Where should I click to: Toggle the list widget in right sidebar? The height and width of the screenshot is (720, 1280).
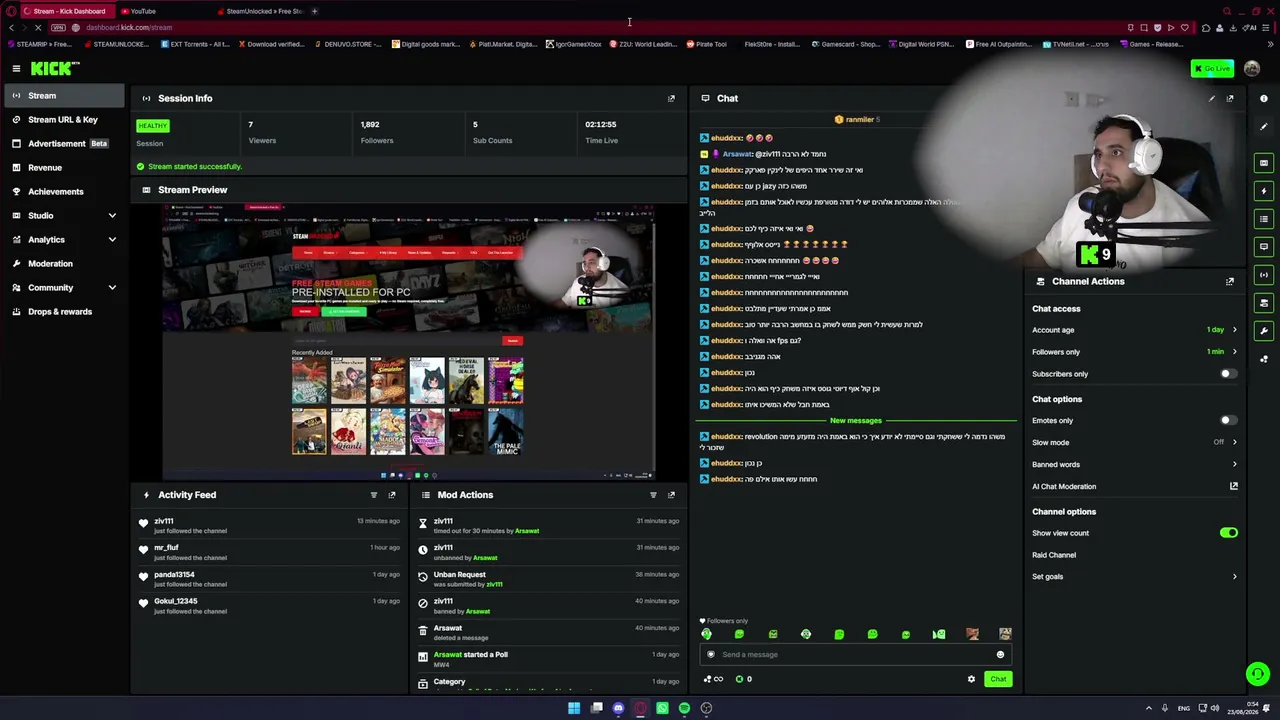(x=1264, y=218)
